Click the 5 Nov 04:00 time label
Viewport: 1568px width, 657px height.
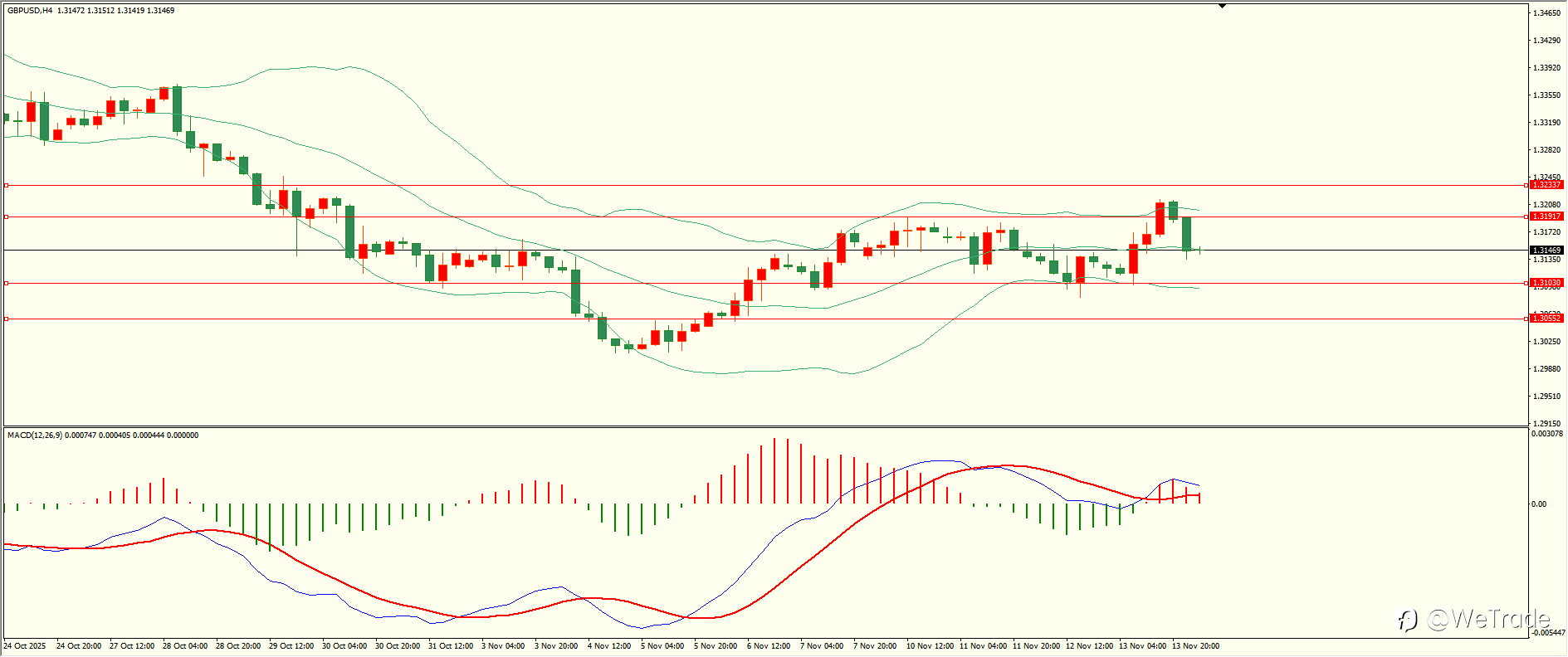pyautogui.click(x=662, y=646)
